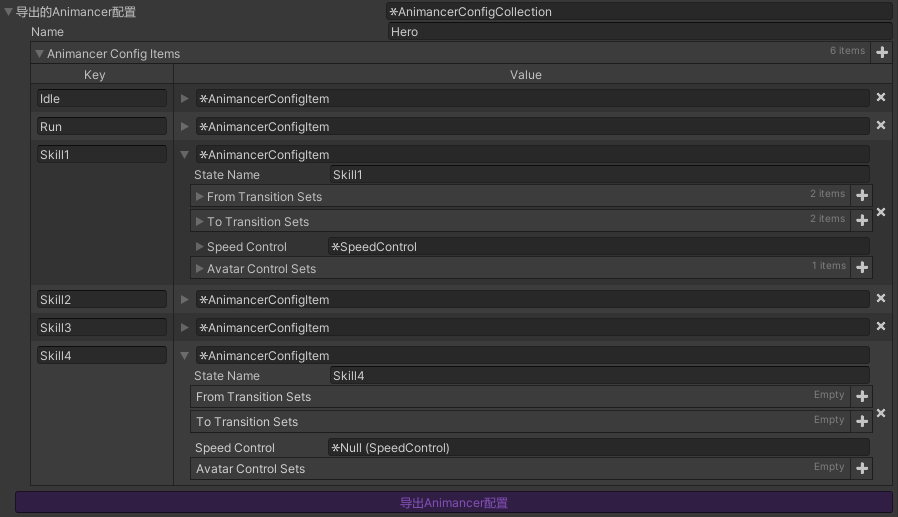This screenshot has width=898, height=517.
Task: Click the Value column header
Action: 526,75
